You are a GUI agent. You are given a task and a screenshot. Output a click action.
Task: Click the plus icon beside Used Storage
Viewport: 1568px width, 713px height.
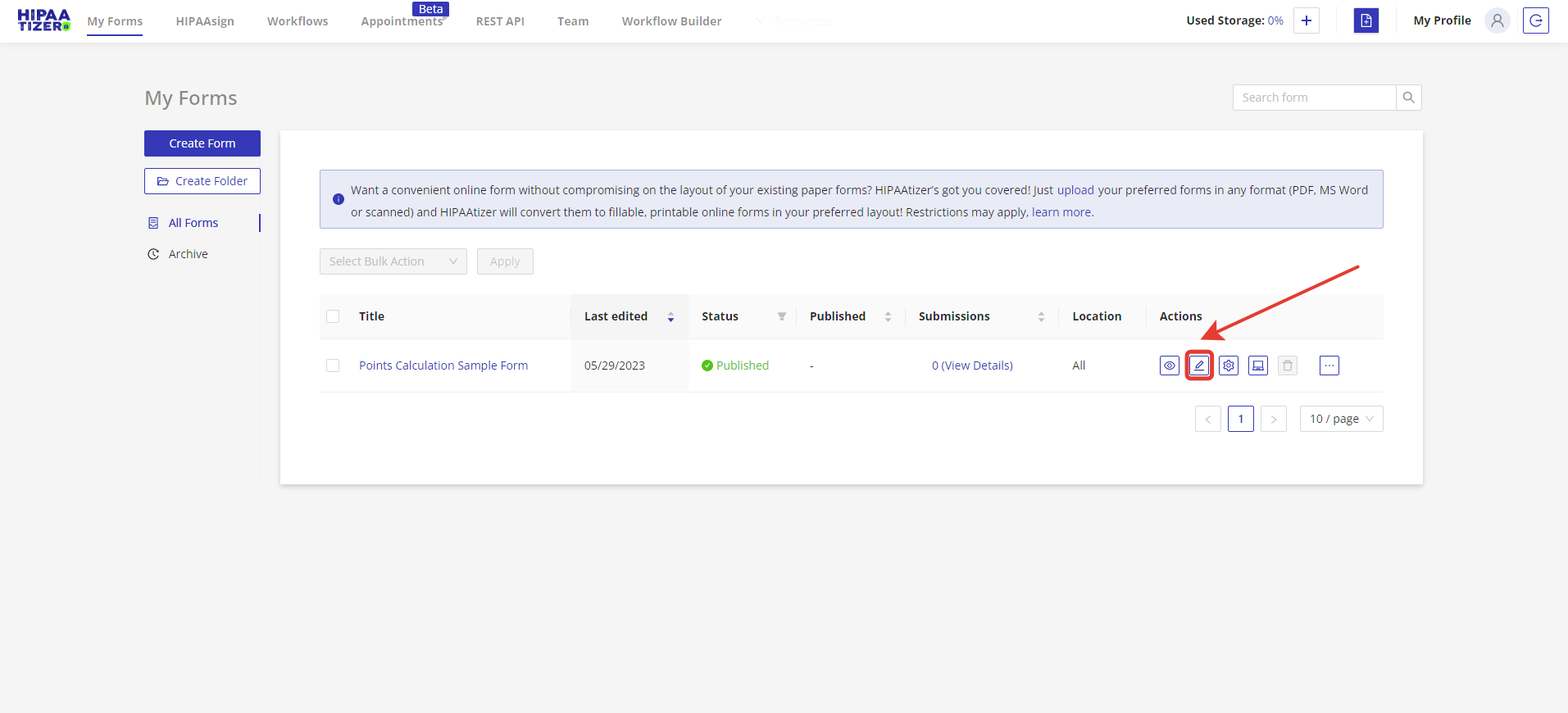pyautogui.click(x=1307, y=20)
